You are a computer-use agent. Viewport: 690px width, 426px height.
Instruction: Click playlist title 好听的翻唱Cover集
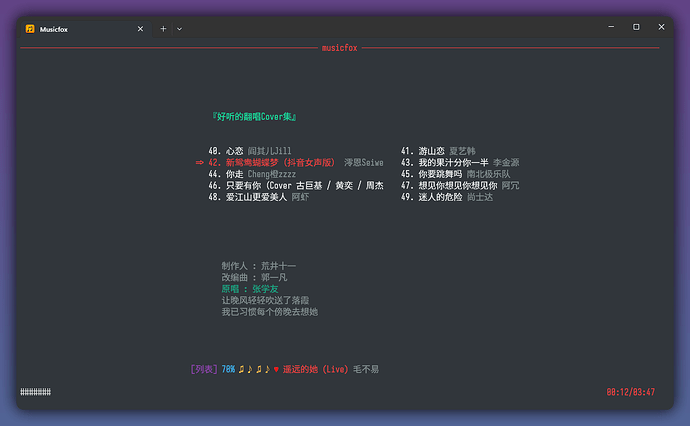click(x=254, y=117)
